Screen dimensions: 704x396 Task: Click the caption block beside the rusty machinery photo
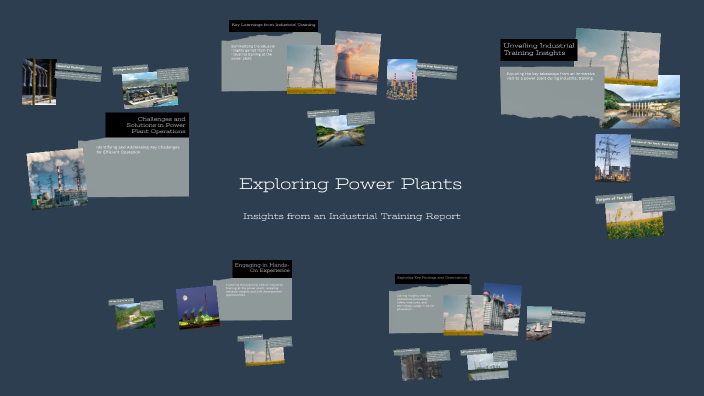pyautogui.click(x=438, y=356)
